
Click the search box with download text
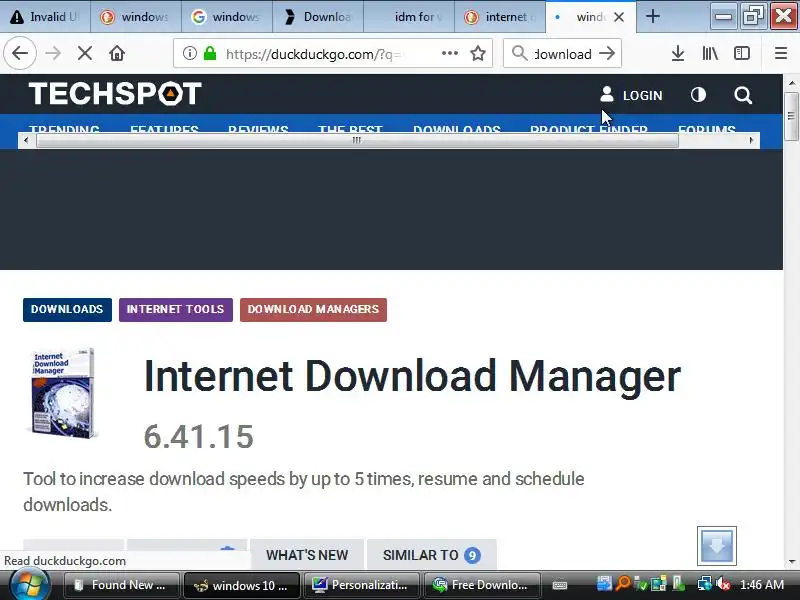click(563, 54)
